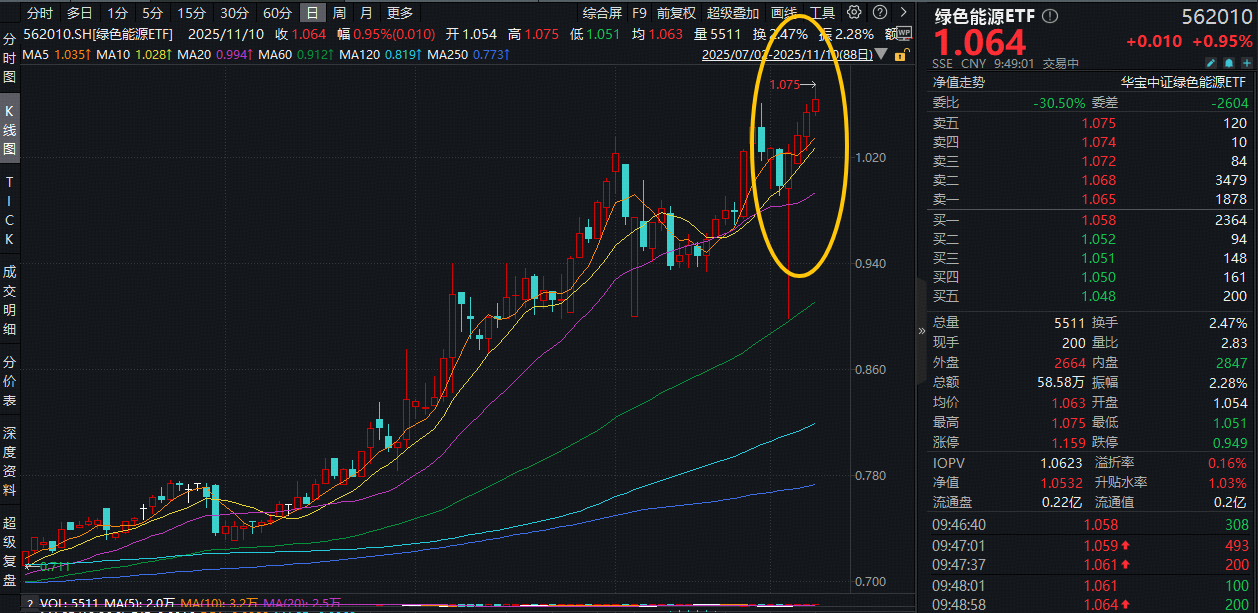The image size is (1258, 613).
Task: Open the 更多 timeframe dropdown
Action: pyautogui.click(x=400, y=13)
